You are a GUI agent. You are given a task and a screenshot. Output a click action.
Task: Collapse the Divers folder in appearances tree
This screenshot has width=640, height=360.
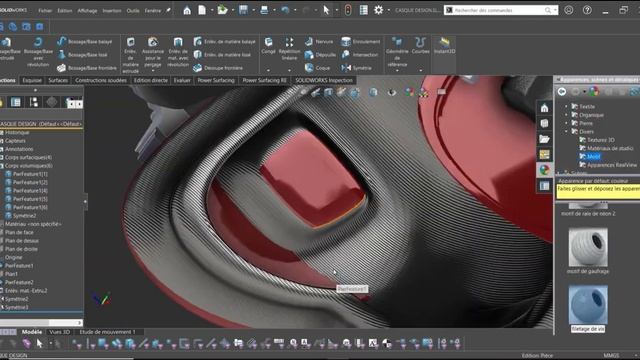point(567,131)
